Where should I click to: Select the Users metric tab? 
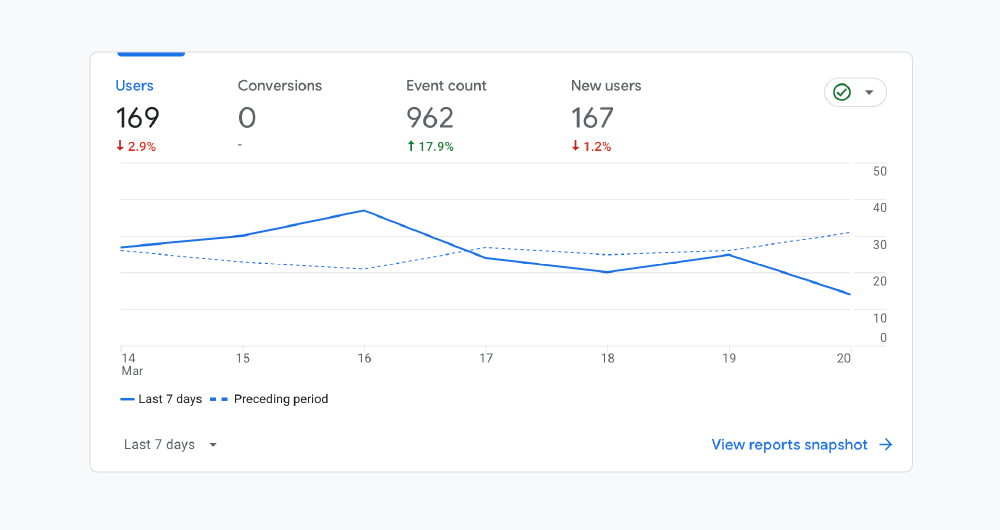135,86
